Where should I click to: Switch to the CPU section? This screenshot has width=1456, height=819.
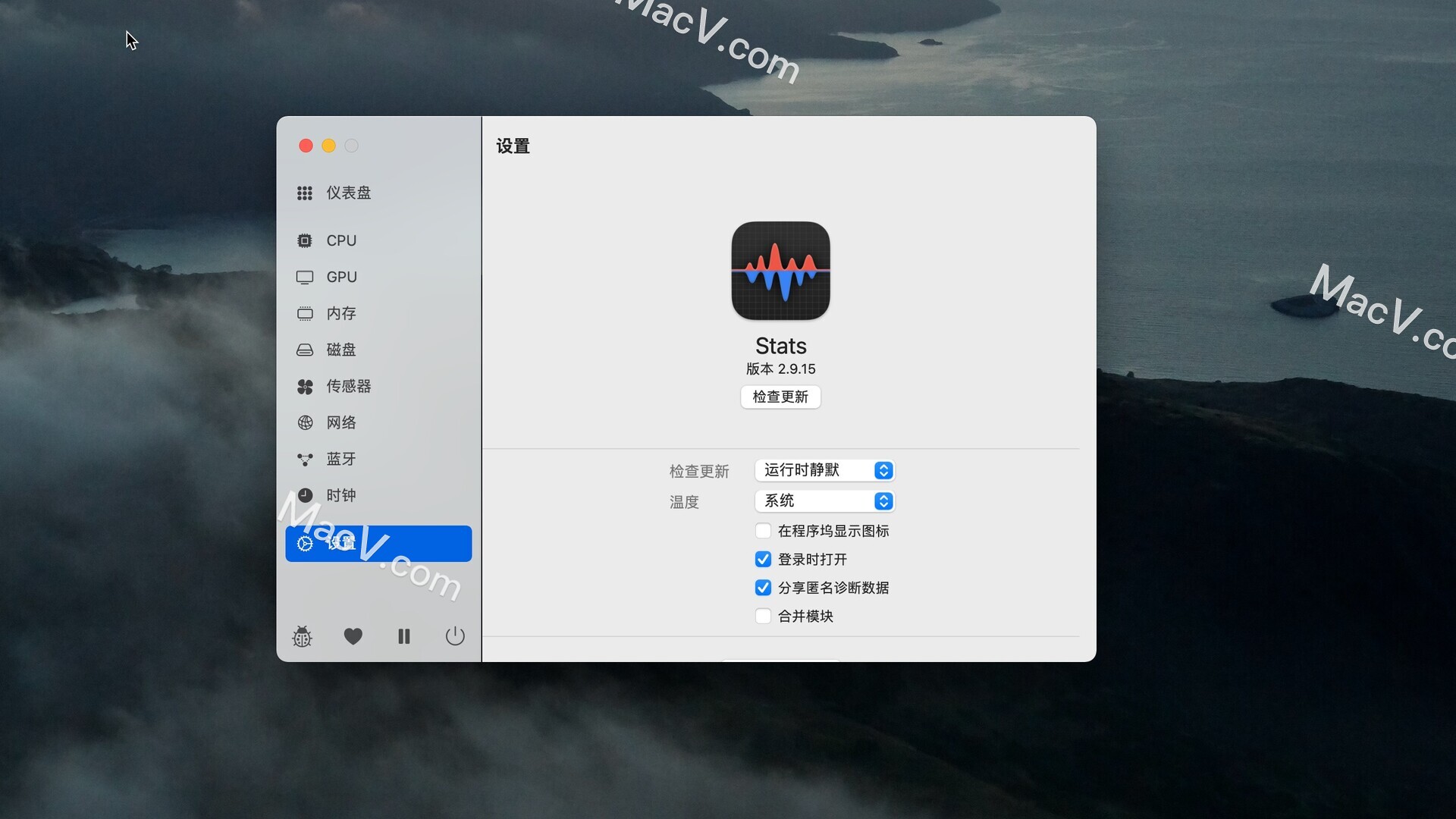point(378,240)
